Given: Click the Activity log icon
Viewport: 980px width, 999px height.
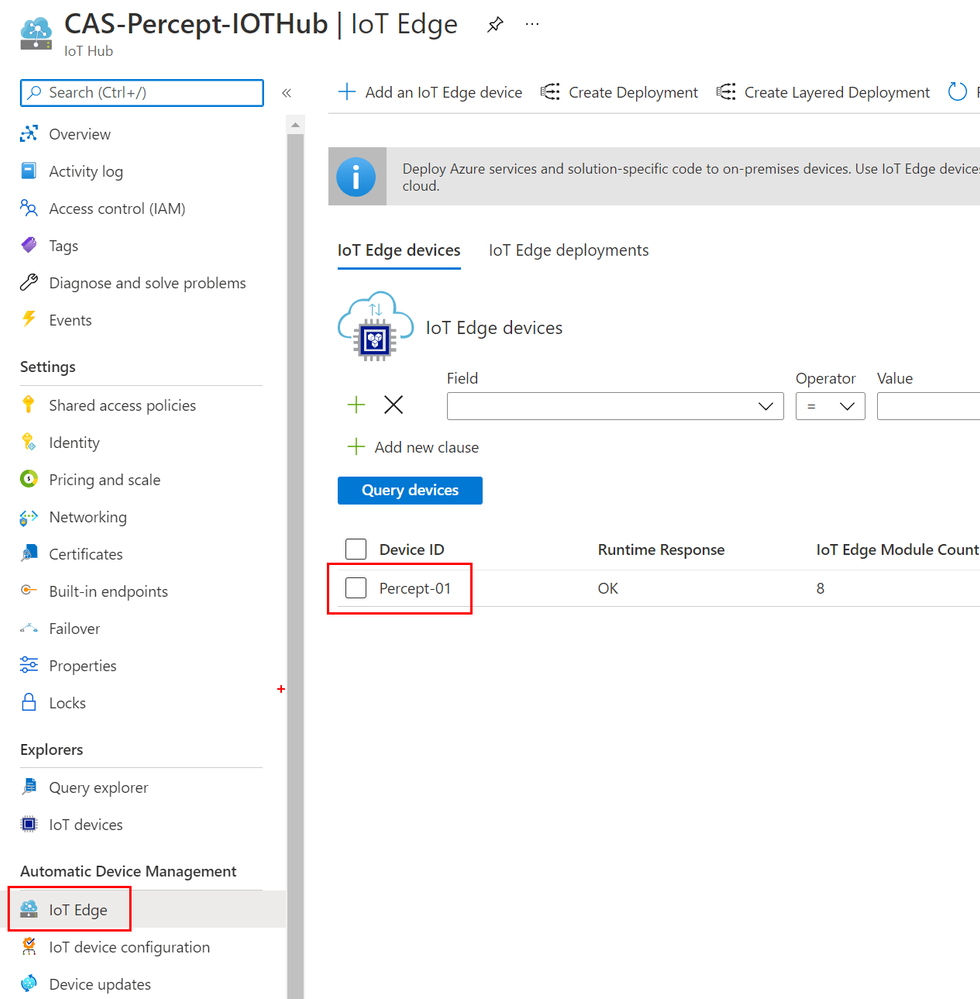Looking at the screenshot, I should [29, 171].
